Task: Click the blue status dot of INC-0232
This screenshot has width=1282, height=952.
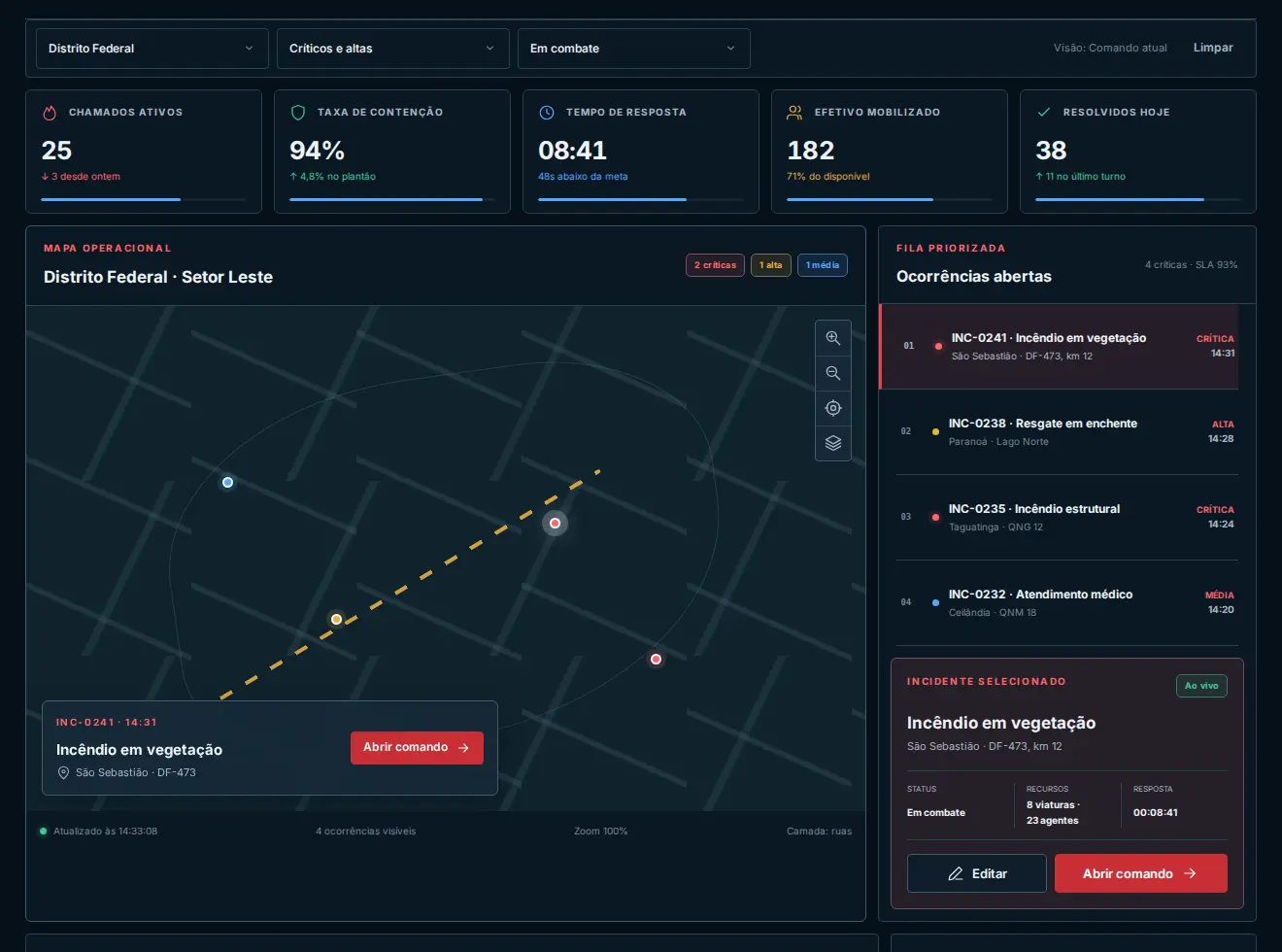Action: click(x=935, y=602)
